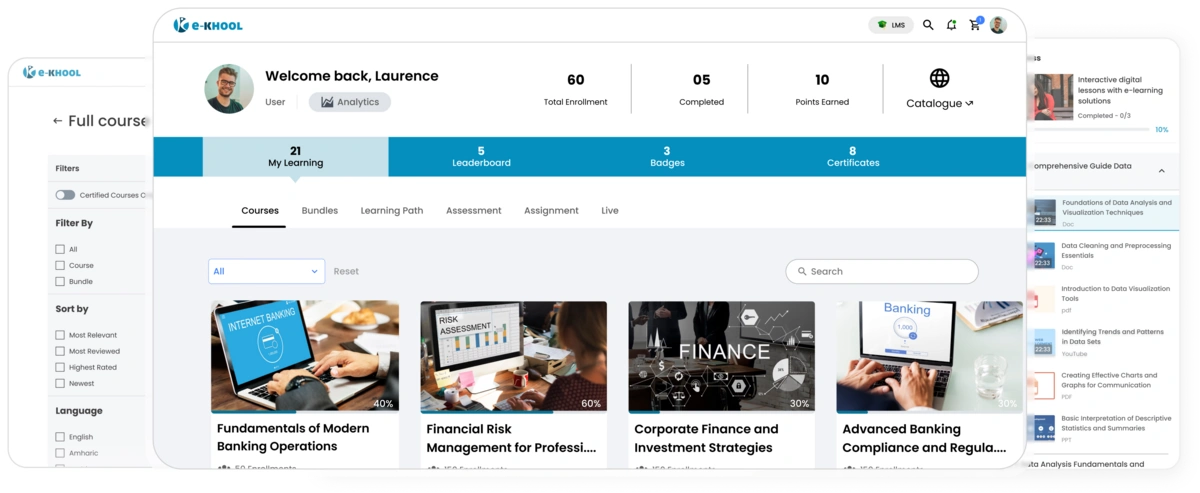Click the e-KHOOL logo in header
The height and width of the screenshot is (493, 1200).
208,25
